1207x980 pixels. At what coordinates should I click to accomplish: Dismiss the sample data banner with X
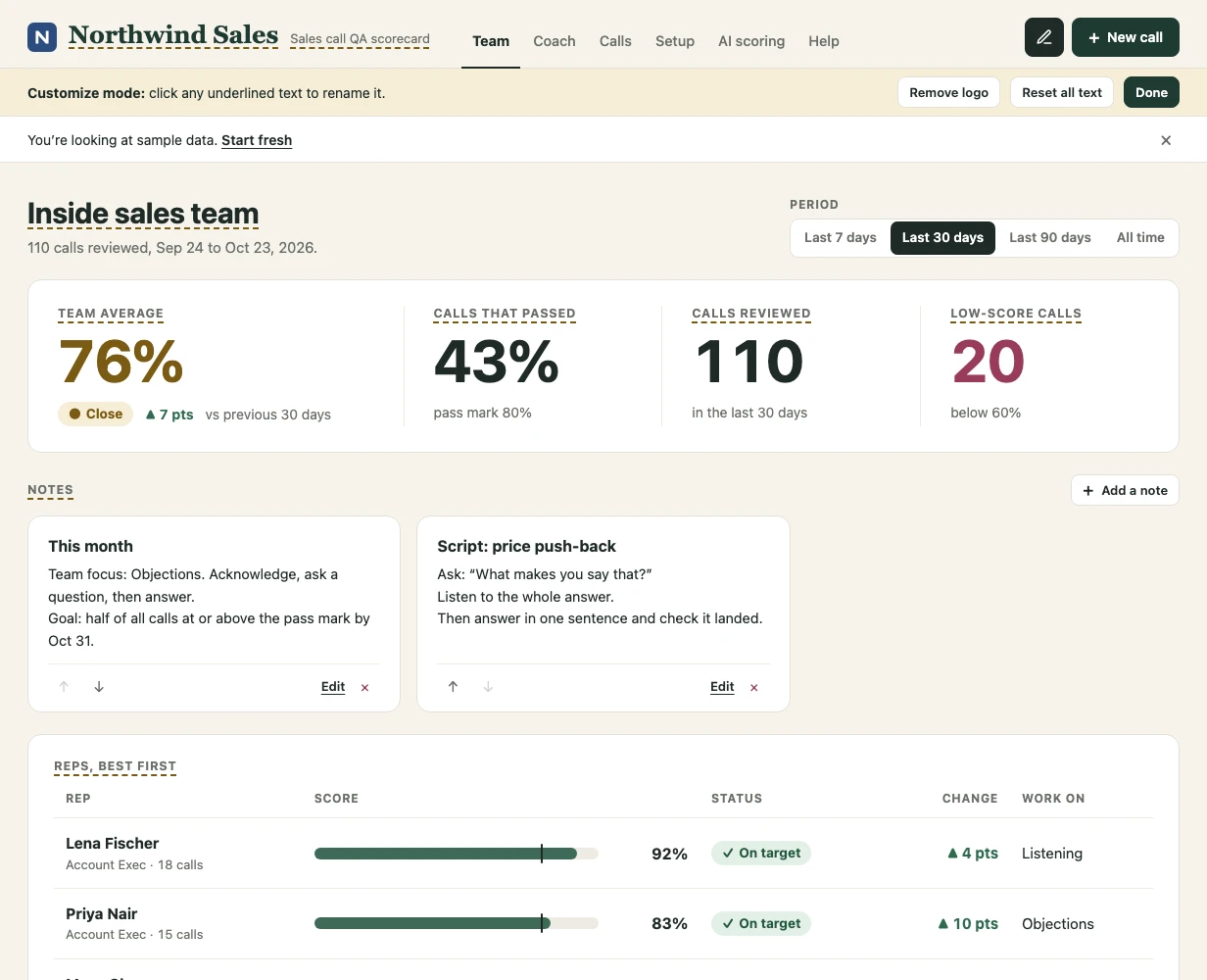pos(1166,140)
